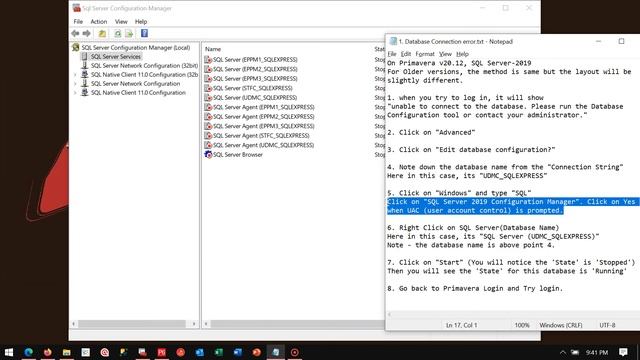Open the Windows Start menu
This screenshot has width=640, height=360.
[x=9, y=352]
